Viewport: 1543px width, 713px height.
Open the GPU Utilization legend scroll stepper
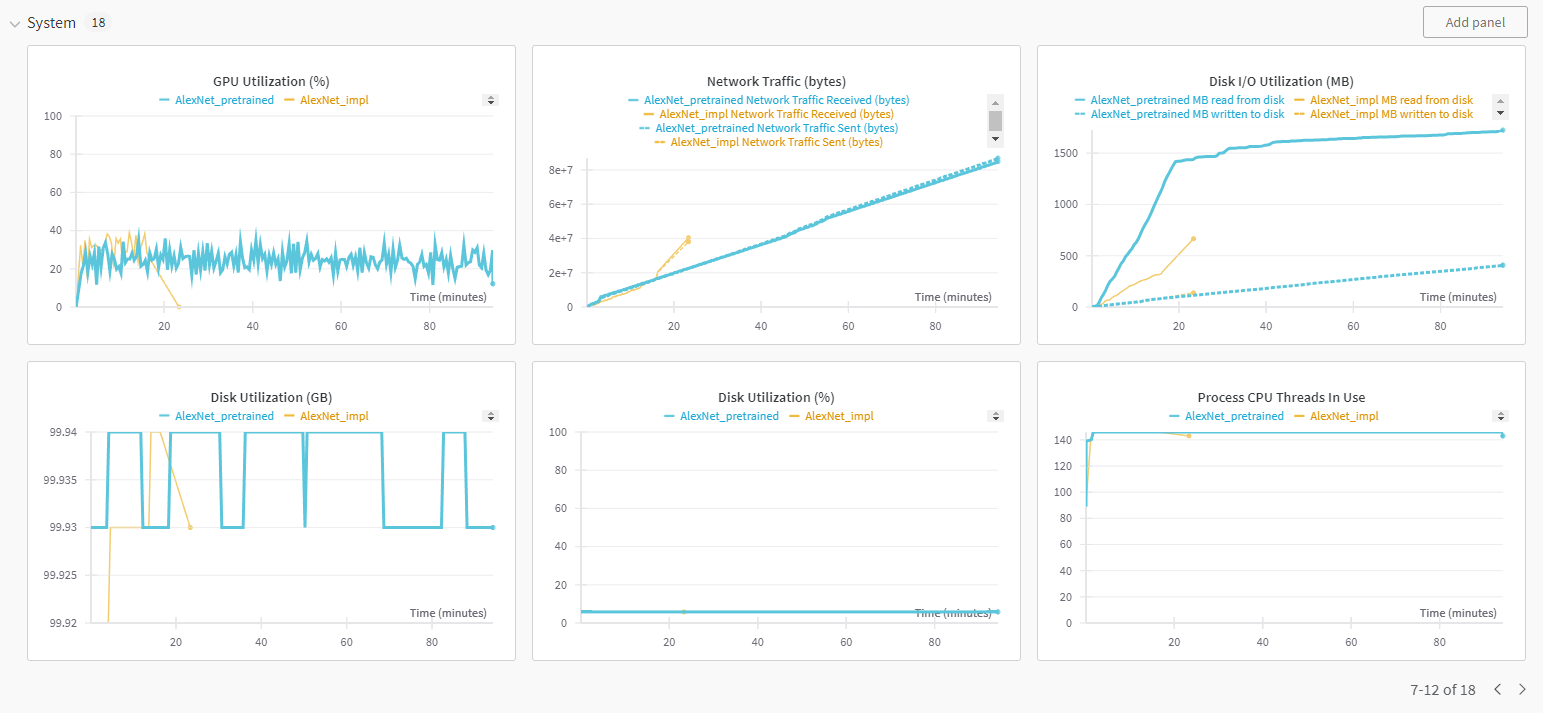point(490,100)
